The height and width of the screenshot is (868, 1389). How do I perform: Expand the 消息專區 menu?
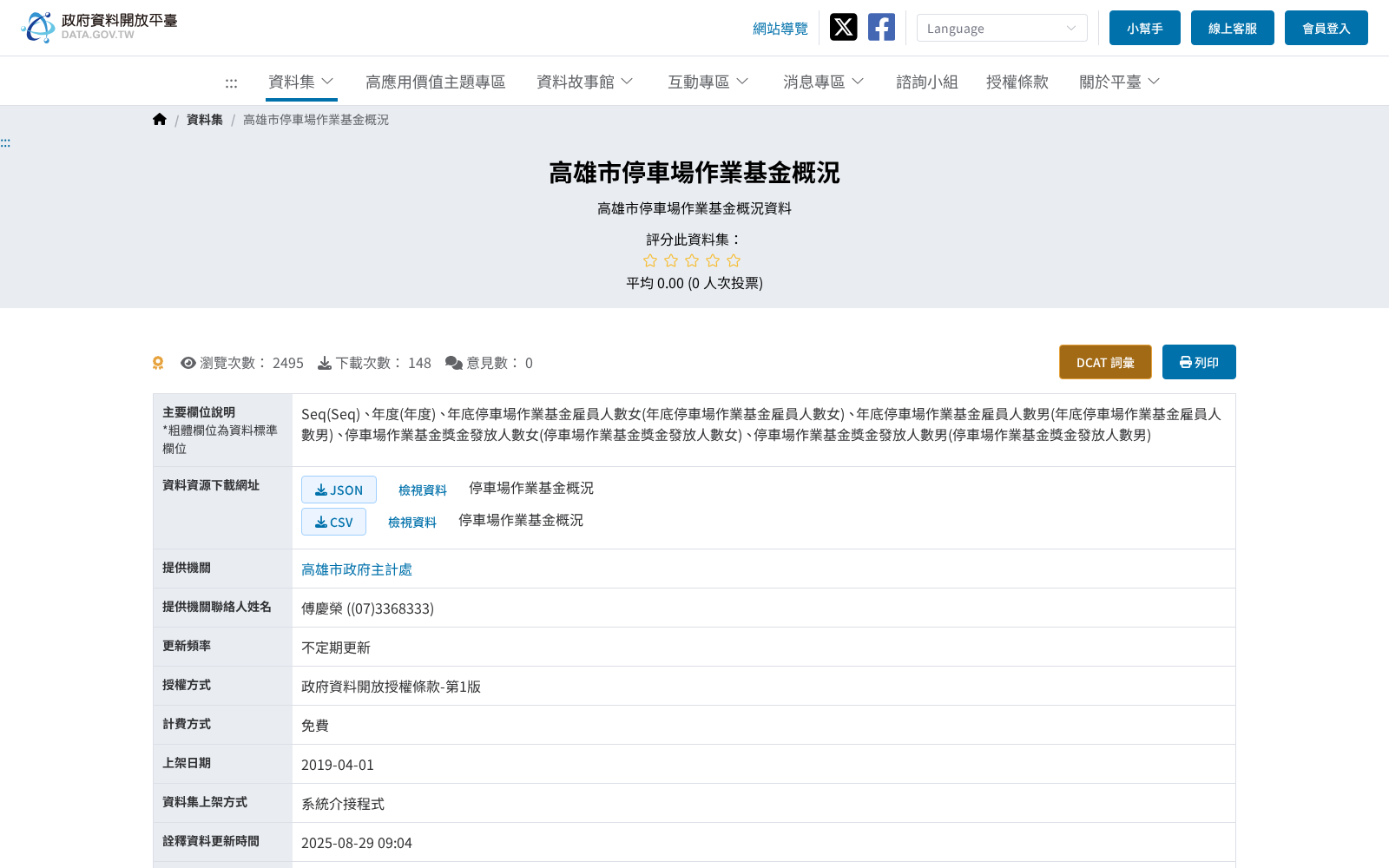824,82
